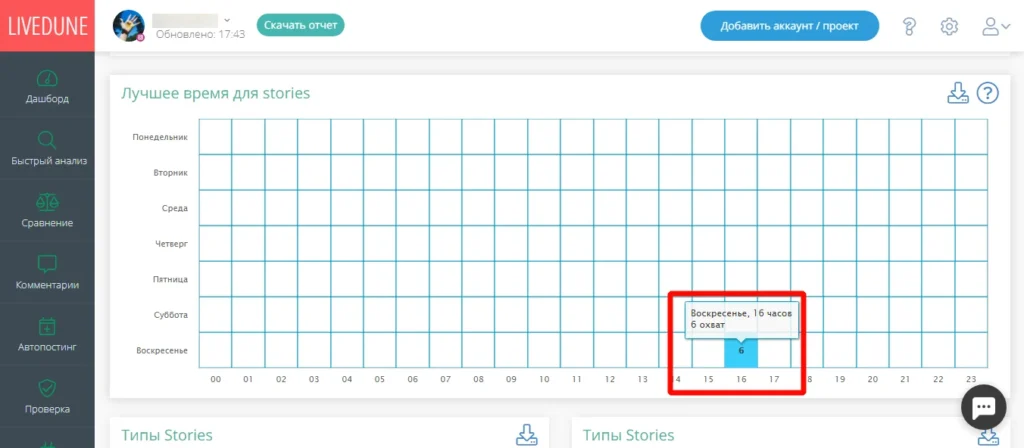Click Скачать отчет button
Screen dimensions: 1024x448
(x=300, y=25)
